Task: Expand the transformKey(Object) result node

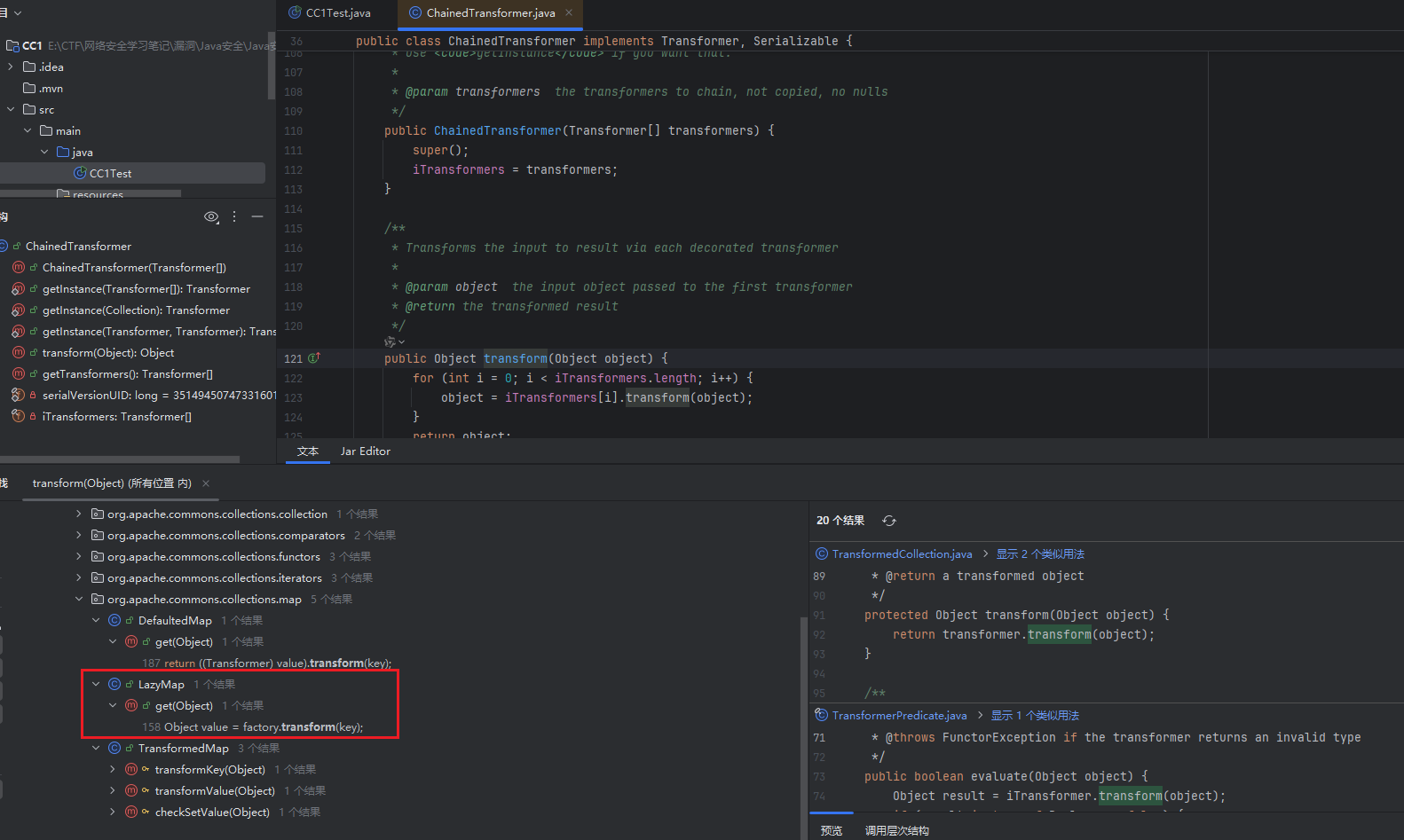Action: point(113,770)
